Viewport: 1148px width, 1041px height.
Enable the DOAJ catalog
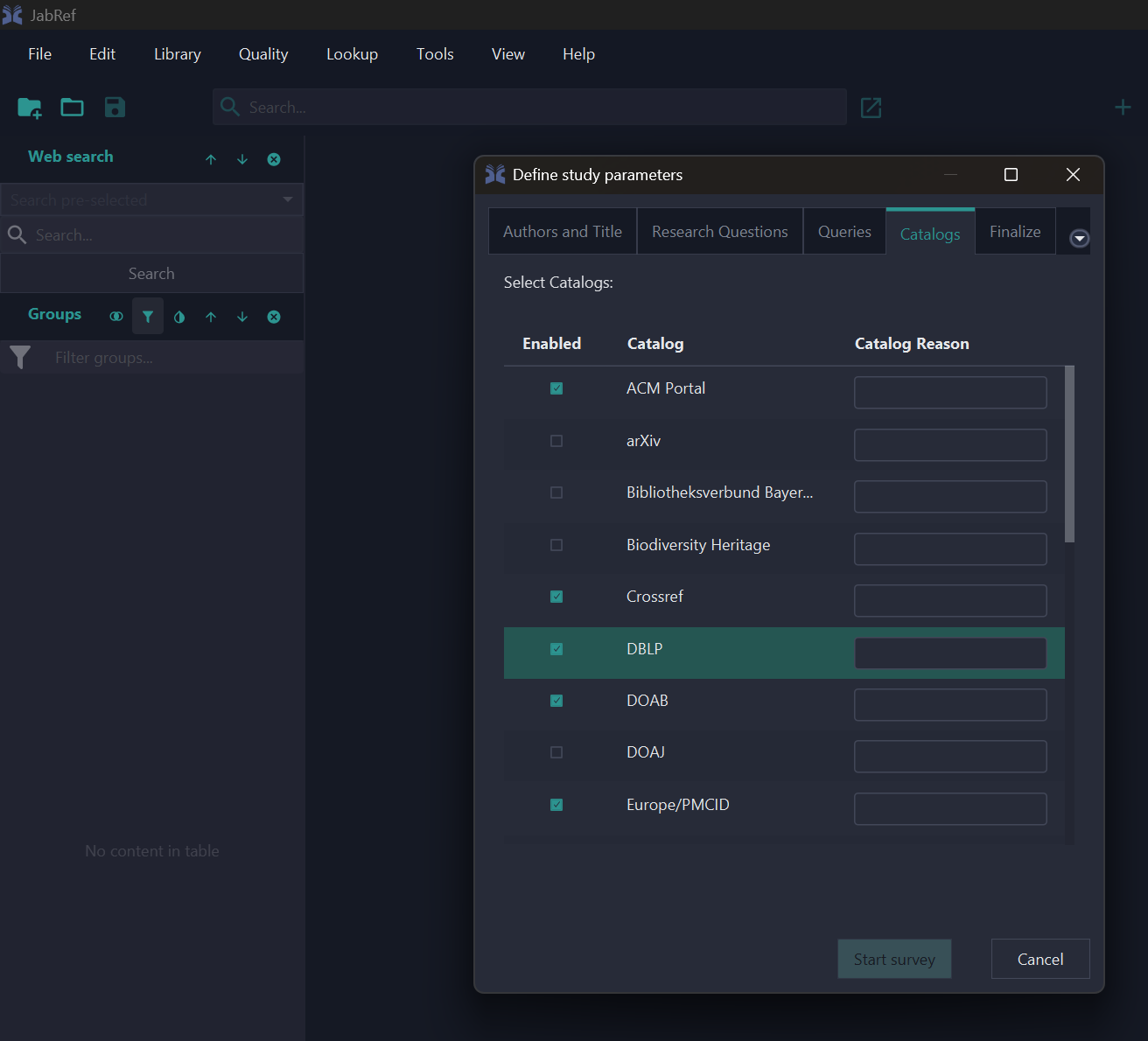pos(556,752)
